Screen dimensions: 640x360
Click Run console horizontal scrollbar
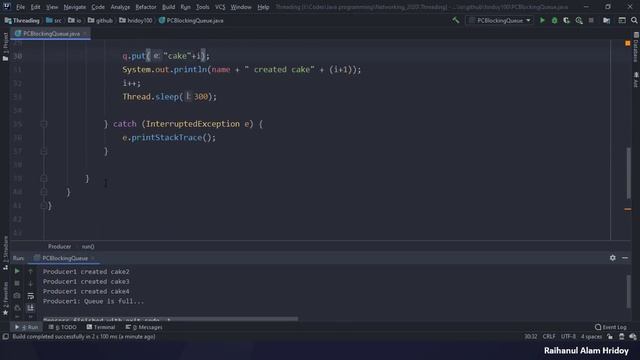[171, 318]
